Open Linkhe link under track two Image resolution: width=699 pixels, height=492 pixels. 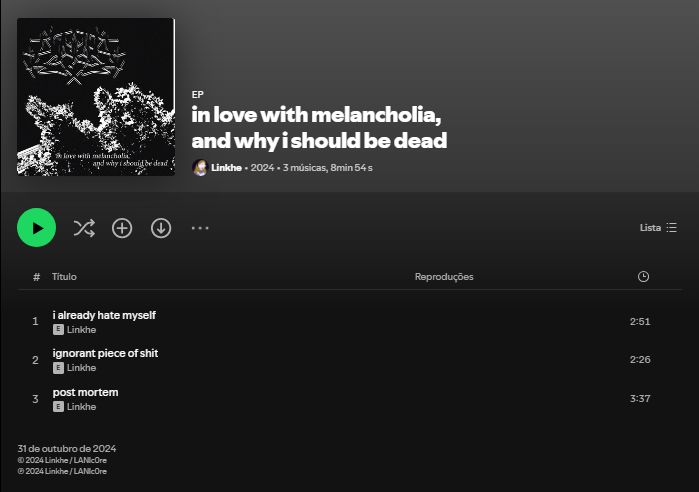coord(82,368)
